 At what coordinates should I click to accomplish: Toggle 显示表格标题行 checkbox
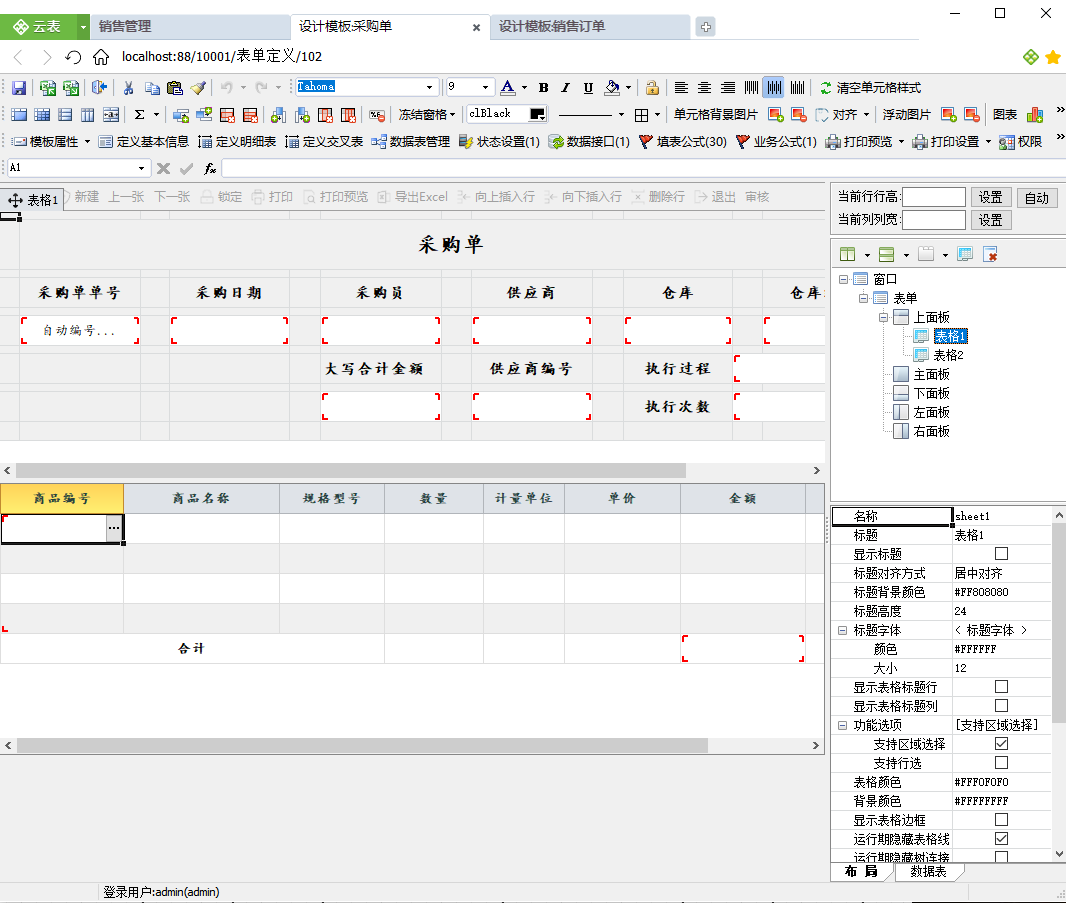(1001, 687)
